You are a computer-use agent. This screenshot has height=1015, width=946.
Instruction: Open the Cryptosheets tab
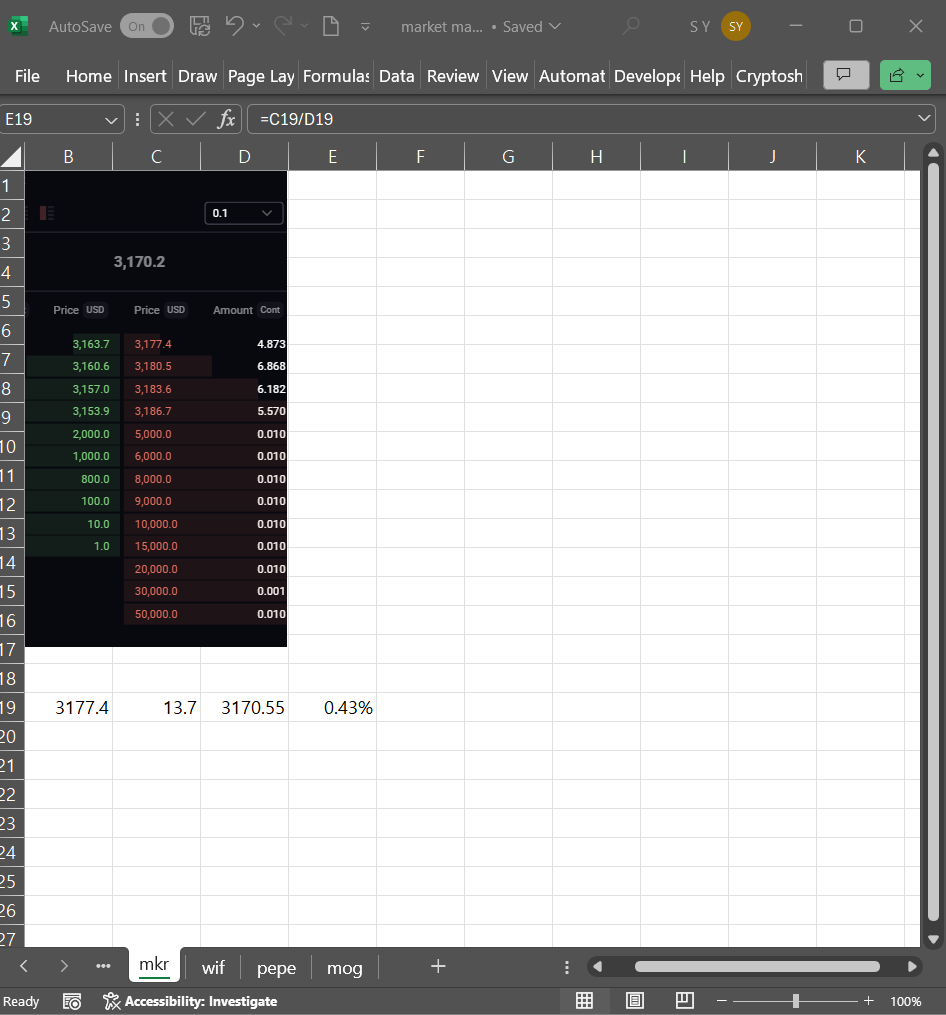[769, 76]
